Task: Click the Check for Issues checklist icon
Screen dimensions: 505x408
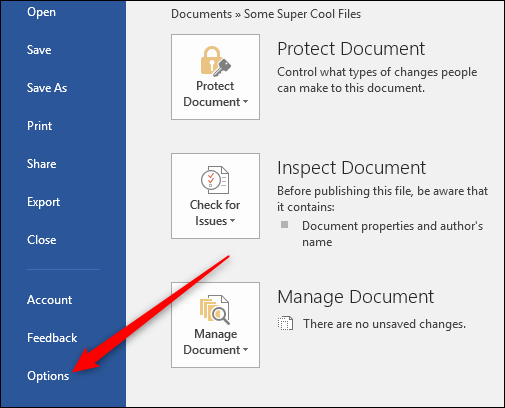Action: (215, 180)
